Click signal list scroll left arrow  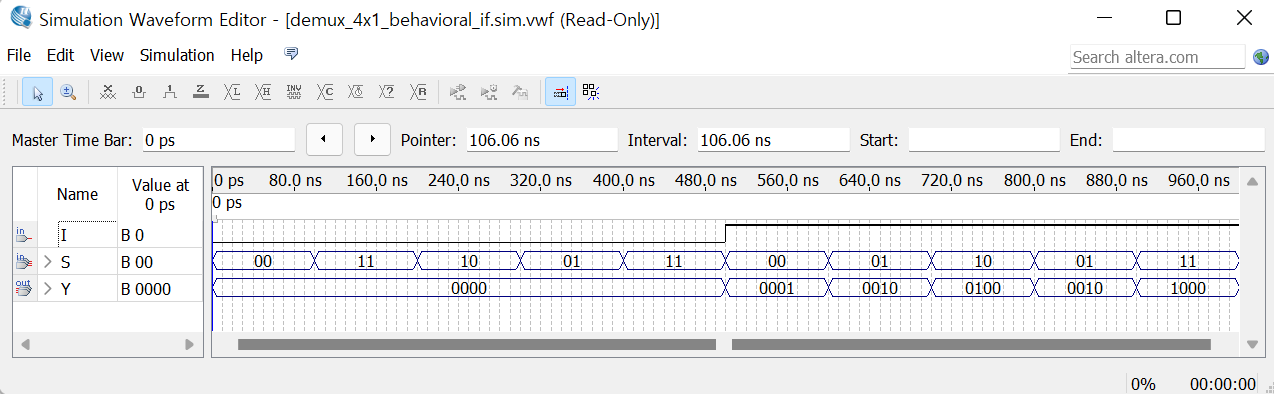coord(25,344)
